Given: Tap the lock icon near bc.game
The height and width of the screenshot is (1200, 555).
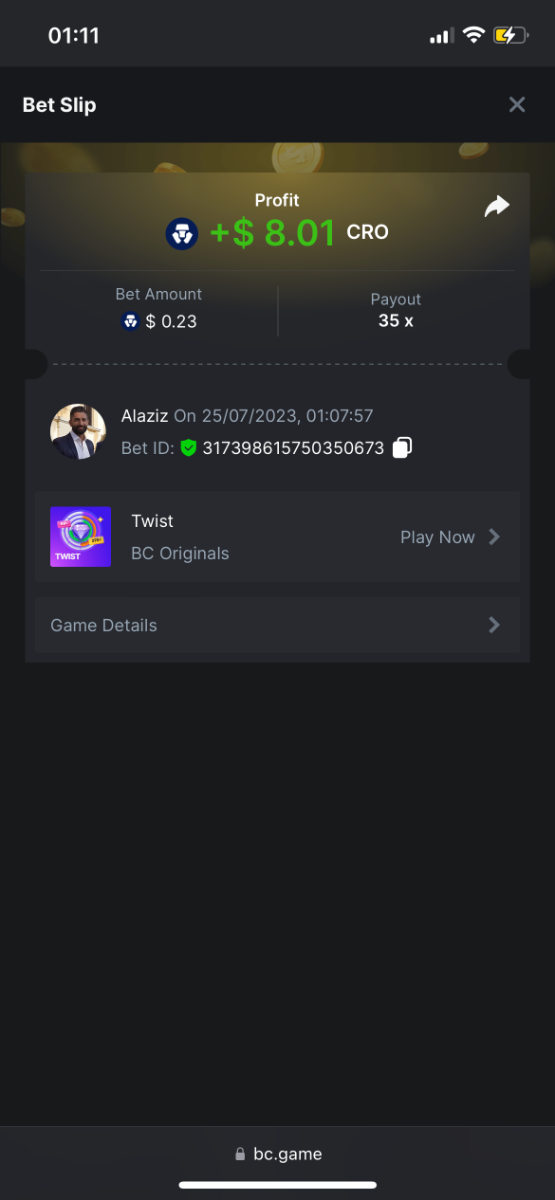Looking at the screenshot, I should [240, 1154].
